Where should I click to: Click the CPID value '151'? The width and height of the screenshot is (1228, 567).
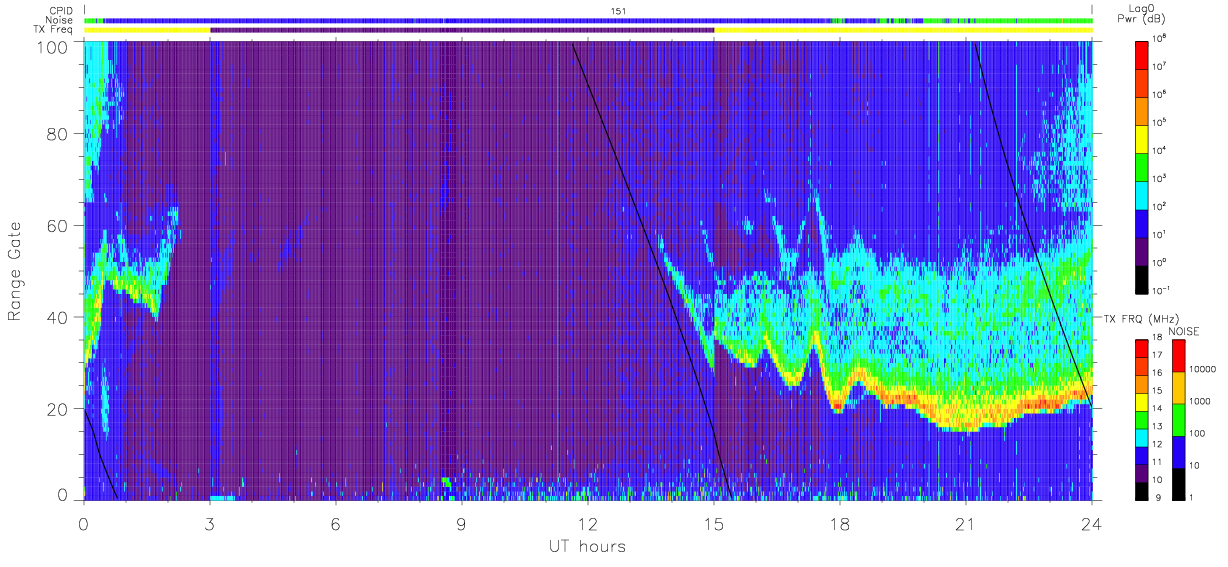click(618, 10)
